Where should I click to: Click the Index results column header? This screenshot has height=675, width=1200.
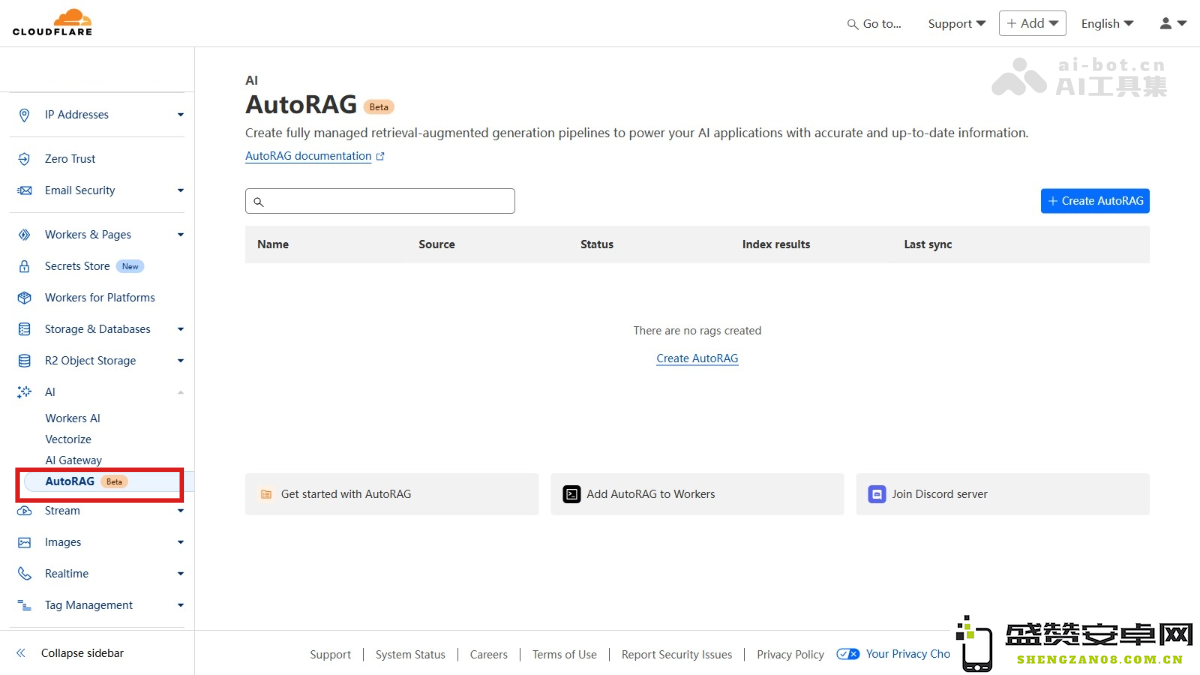776,245
